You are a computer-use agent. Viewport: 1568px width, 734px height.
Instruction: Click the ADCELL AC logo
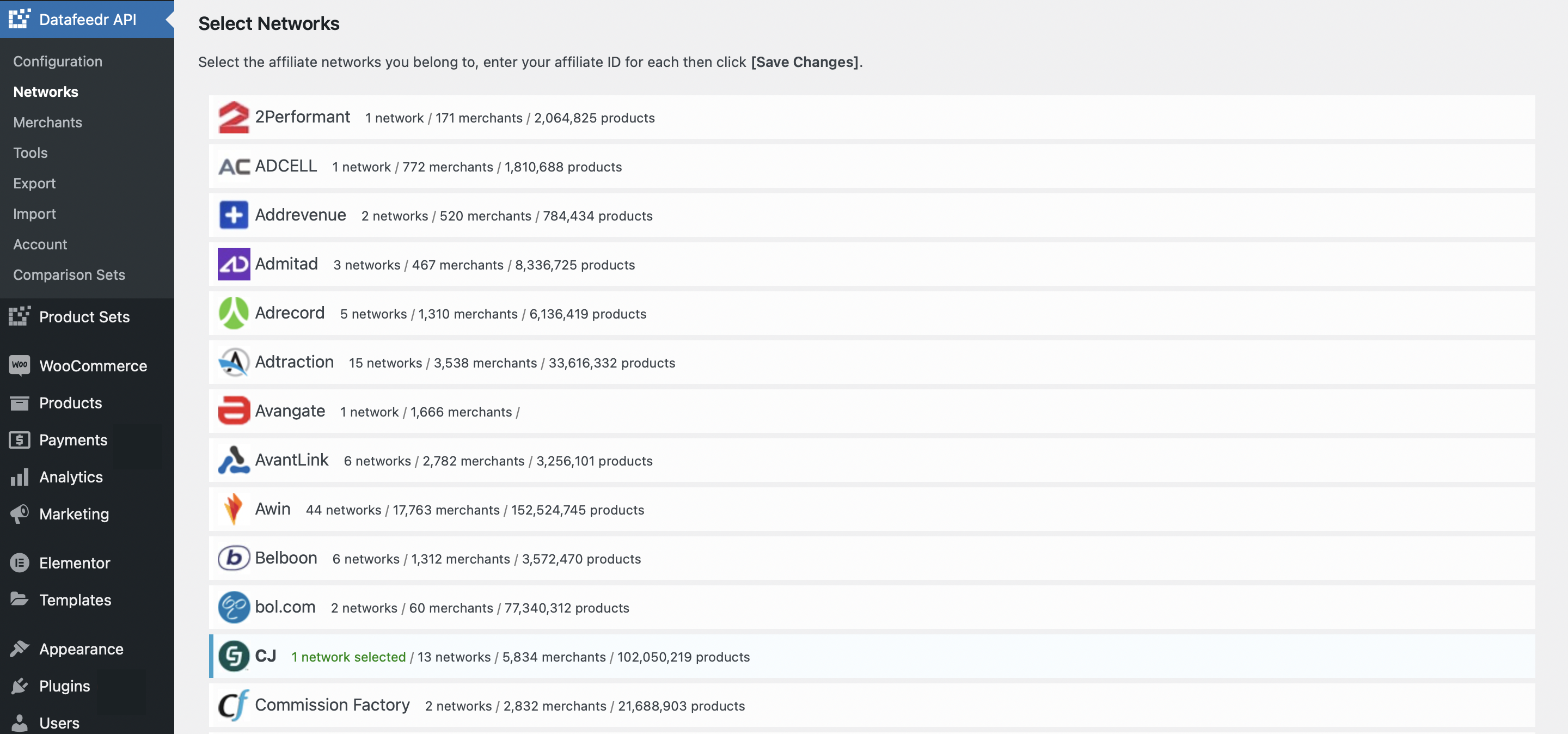pos(234,166)
